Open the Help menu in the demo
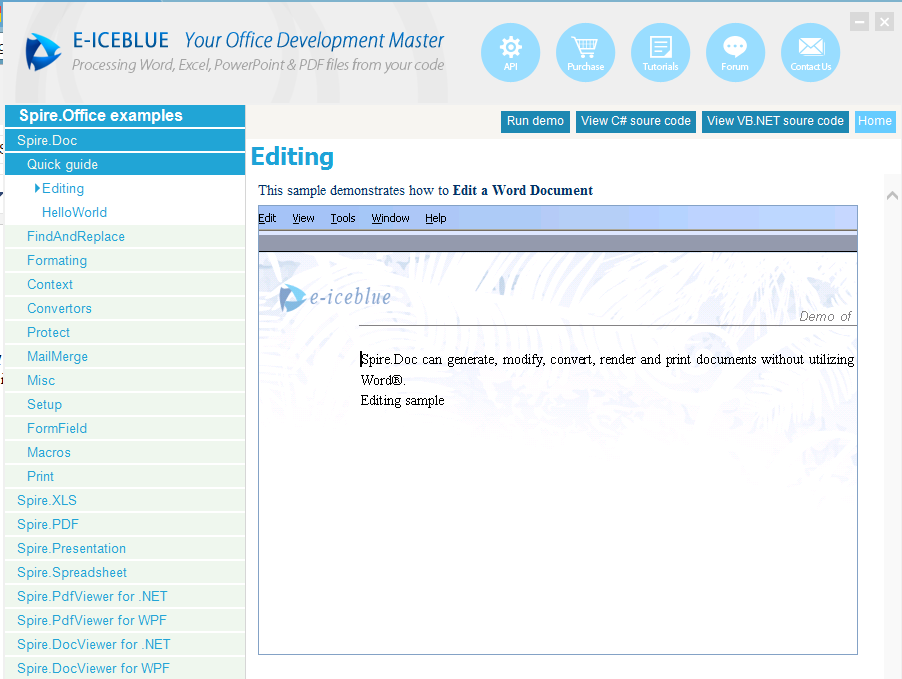The height and width of the screenshot is (679, 902). click(435, 218)
